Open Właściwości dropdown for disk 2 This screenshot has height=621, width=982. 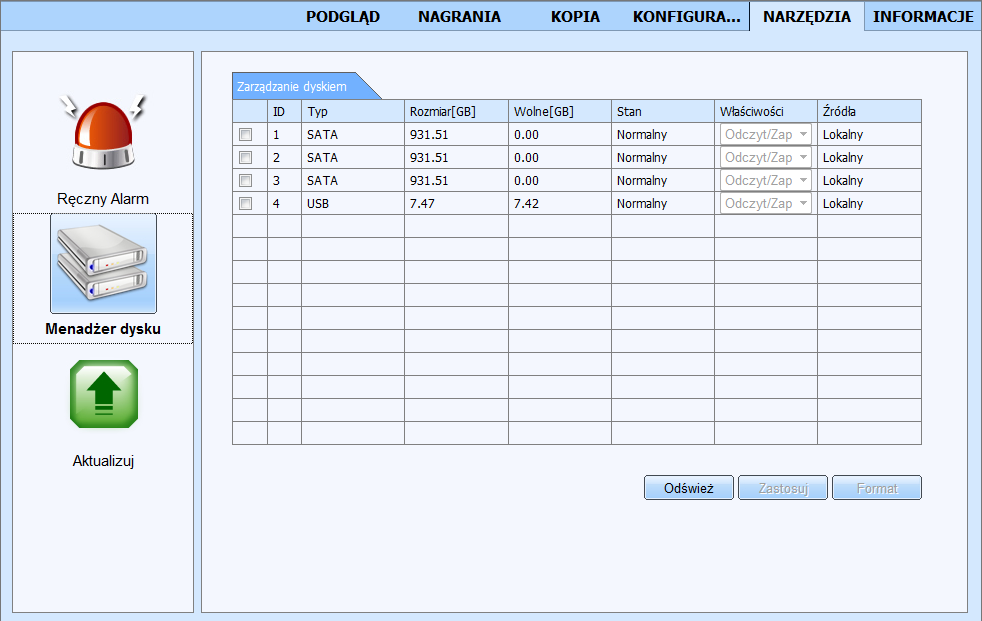point(765,158)
